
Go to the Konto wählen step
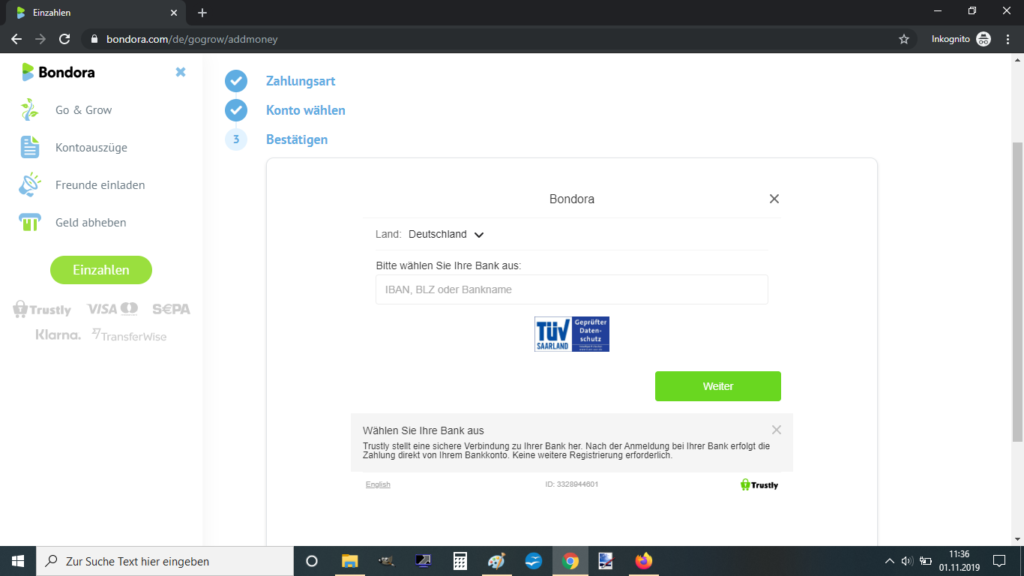tap(306, 110)
